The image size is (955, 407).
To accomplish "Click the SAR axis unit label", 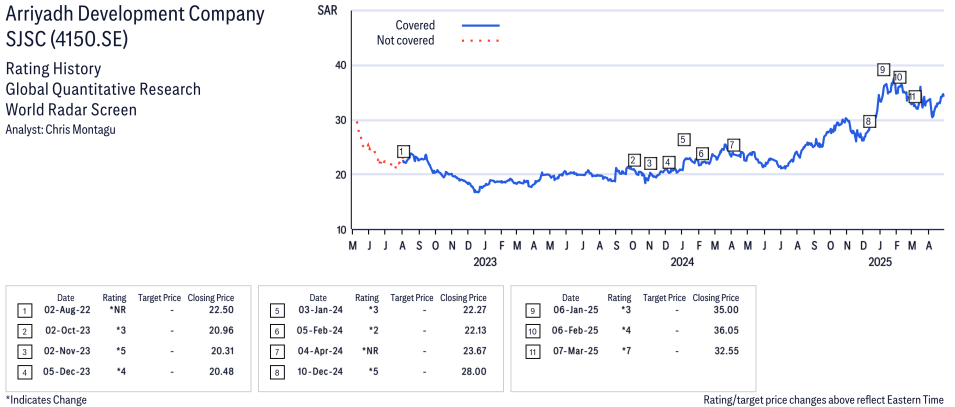I will [x=328, y=10].
